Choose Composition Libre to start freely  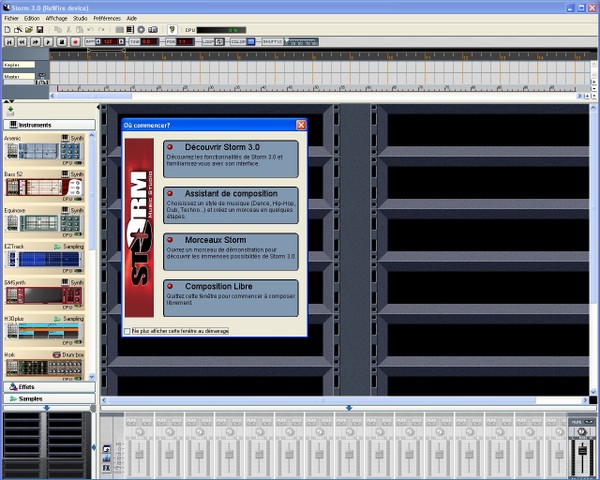(x=231, y=298)
